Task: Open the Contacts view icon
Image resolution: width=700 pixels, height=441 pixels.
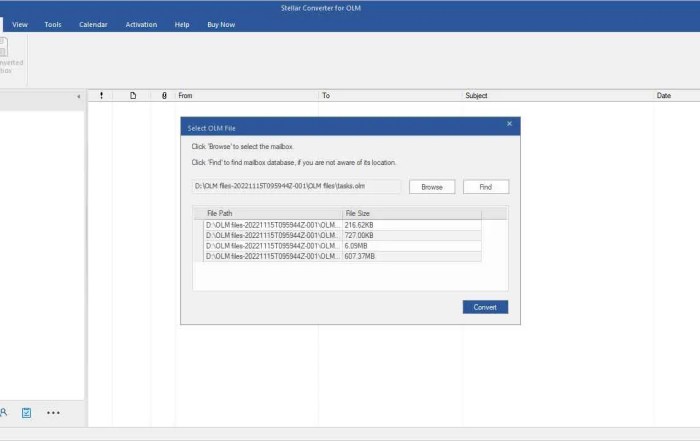Action: click(4, 413)
